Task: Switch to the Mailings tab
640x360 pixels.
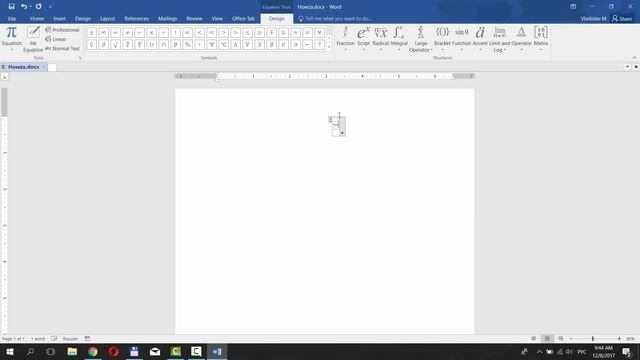Action: coord(167,19)
